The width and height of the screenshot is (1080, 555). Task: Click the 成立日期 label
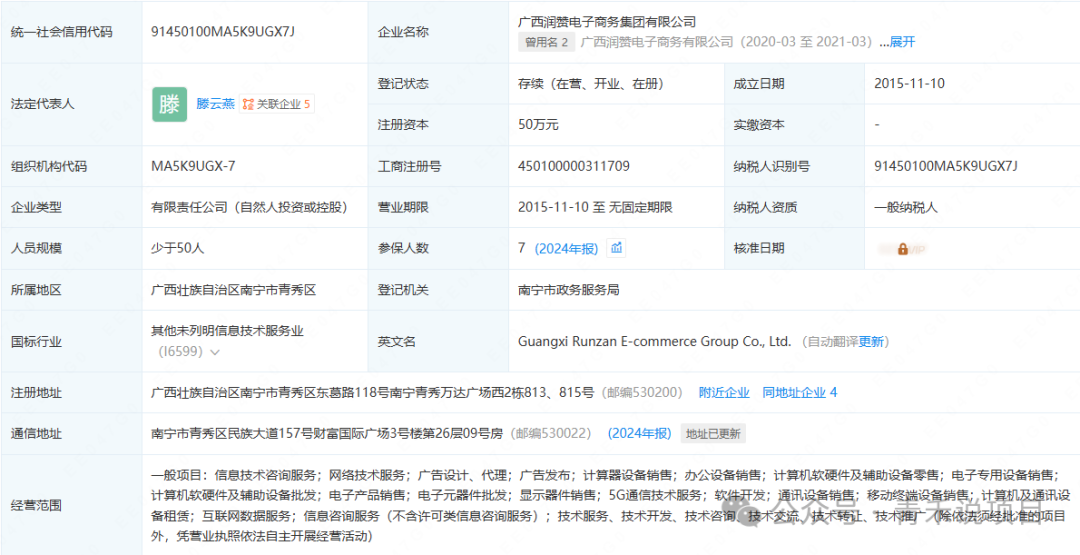coord(760,84)
